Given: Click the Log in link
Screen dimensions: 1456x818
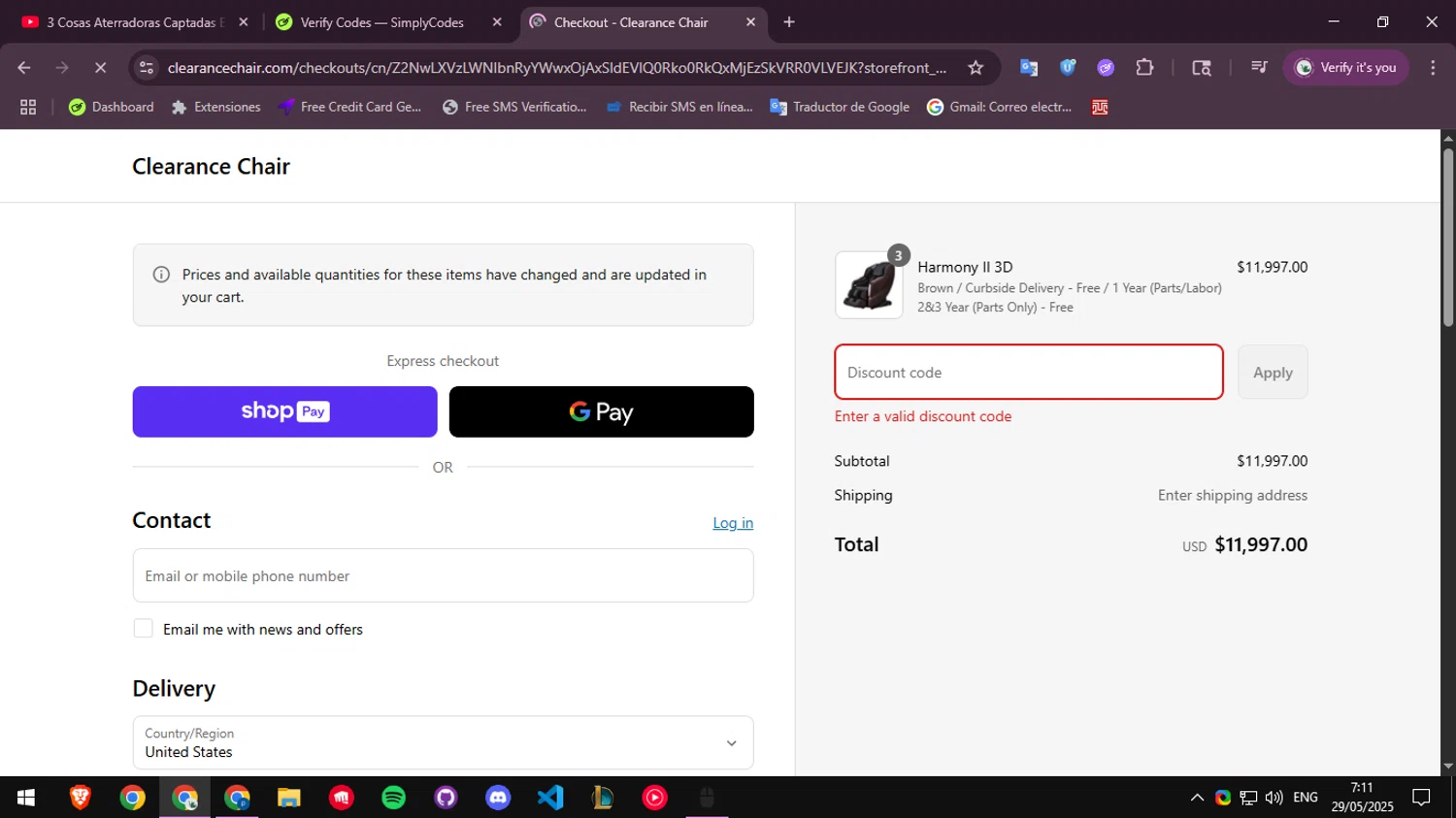Looking at the screenshot, I should (x=733, y=523).
